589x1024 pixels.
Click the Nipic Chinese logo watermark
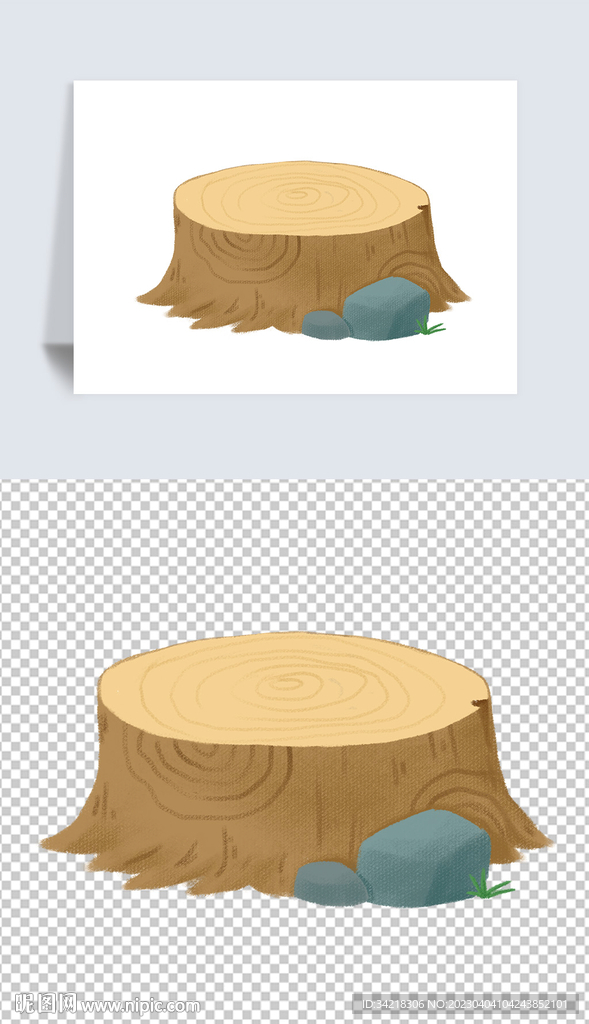point(45,1003)
